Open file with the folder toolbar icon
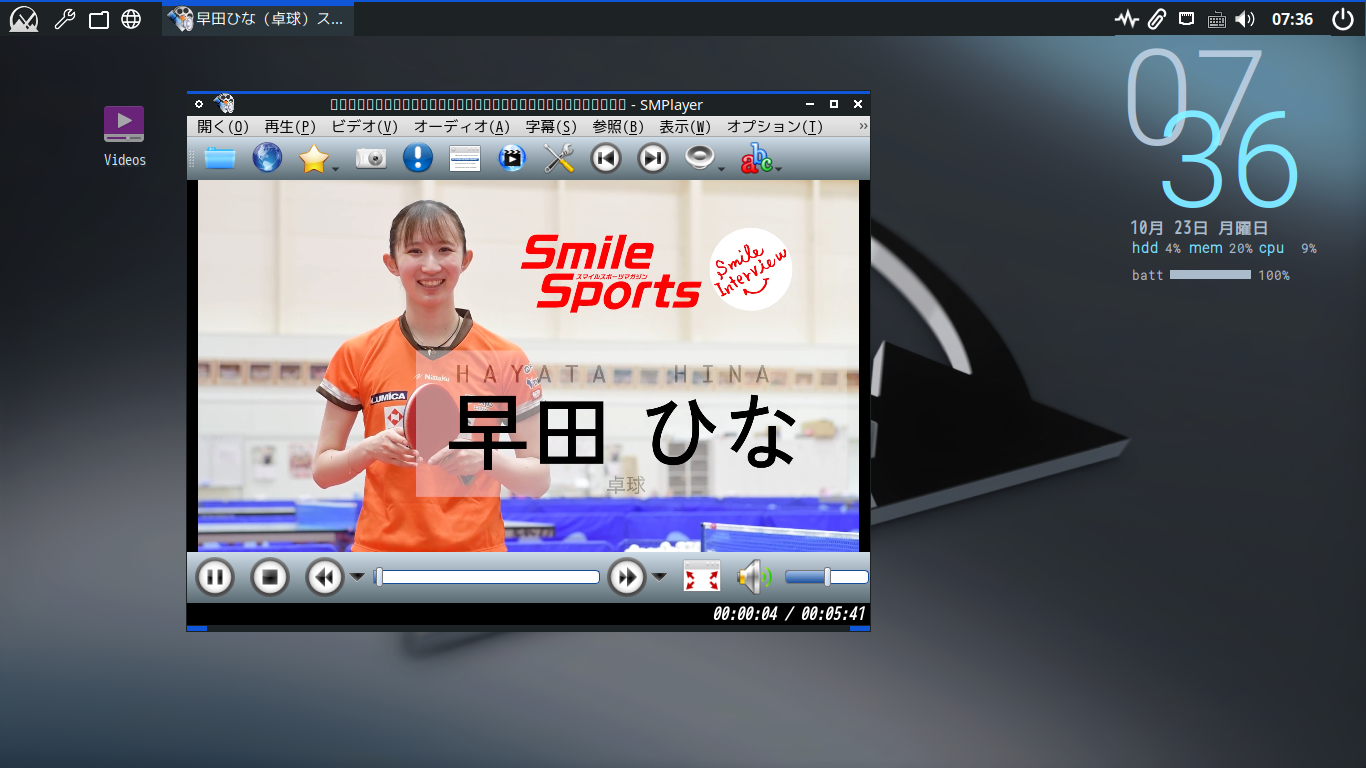Screen dimensions: 1366x768 219,158
